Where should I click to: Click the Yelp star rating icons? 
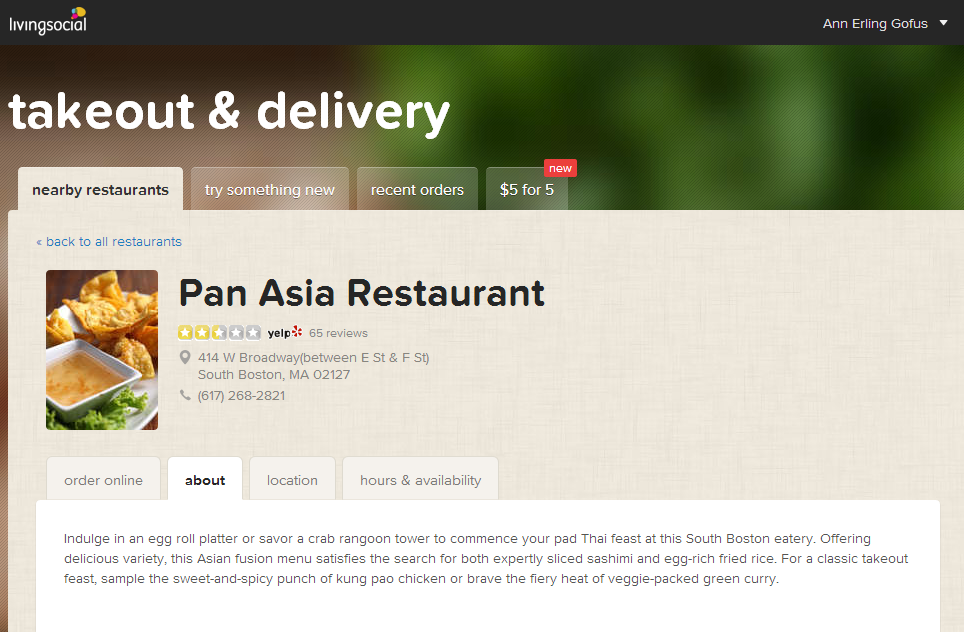click(219, 333)
